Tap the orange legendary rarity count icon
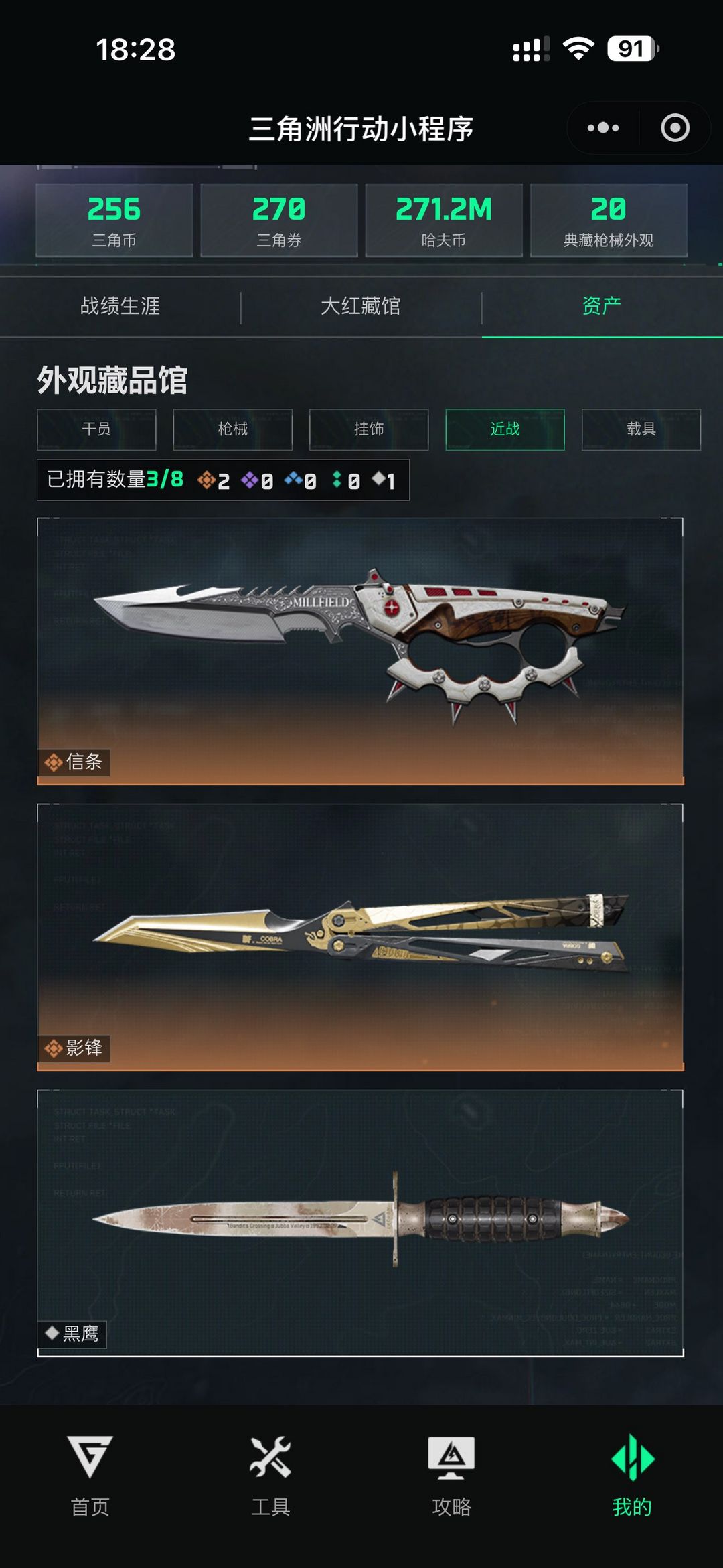The height and width of the screenshot is (1568, 723). [x=206, y=480]
